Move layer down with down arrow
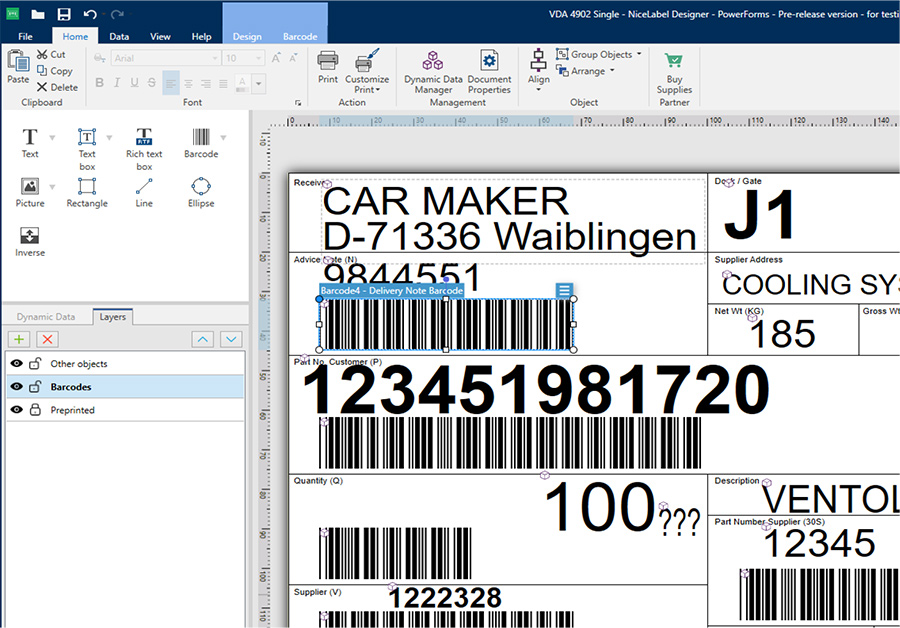Viewport: 900px width, 628px height. point(231,339)
